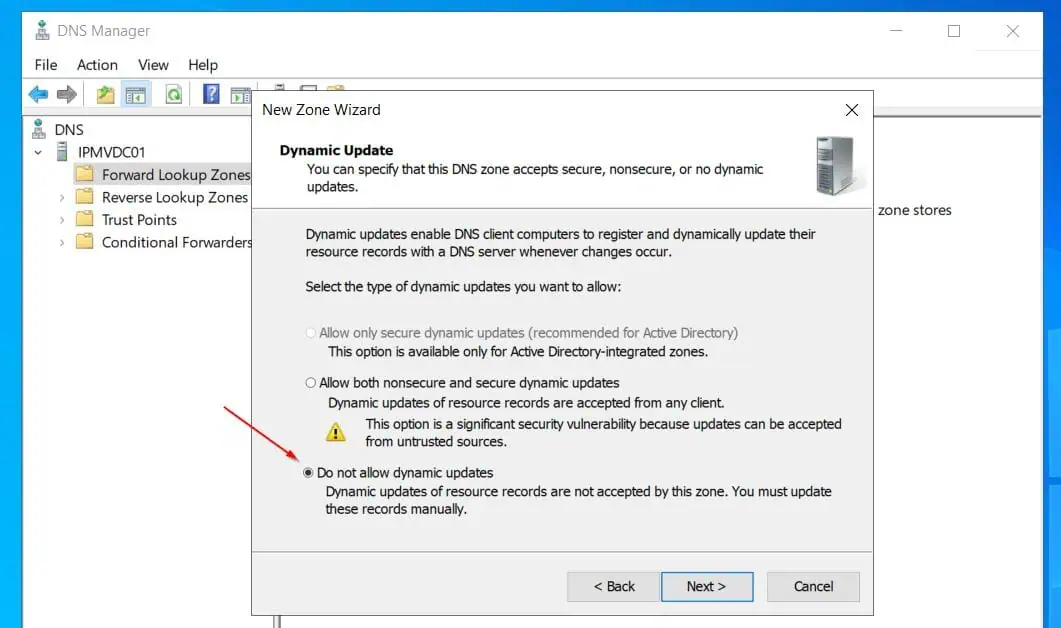Expand the Reverse Lookup Zones node

pos(62,198)
